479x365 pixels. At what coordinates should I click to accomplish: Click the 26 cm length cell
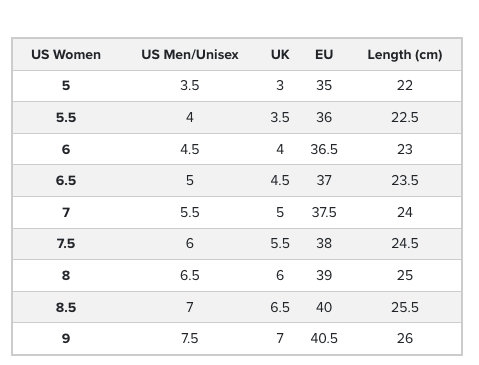405,338
